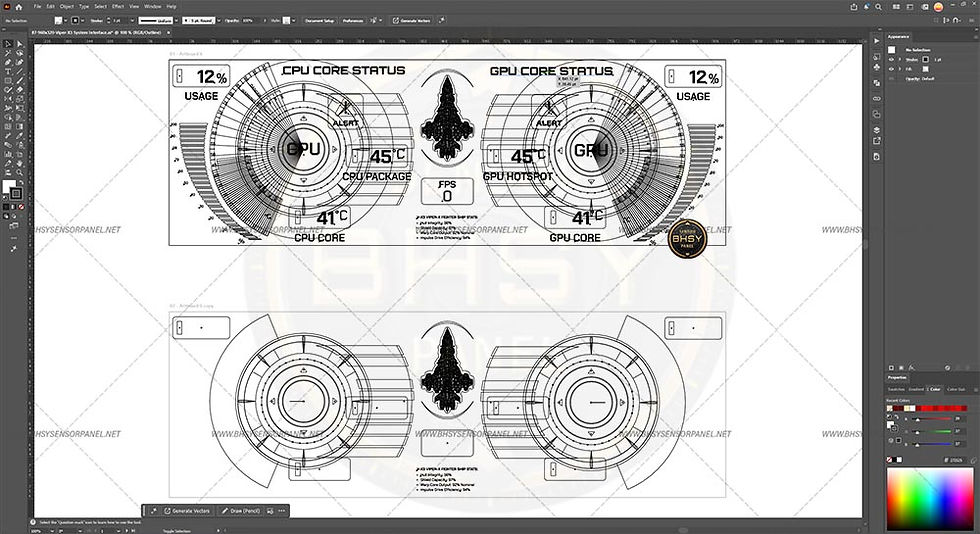Click the Opacity value field in control bar

pyautogui.click(x=249, y=21)
